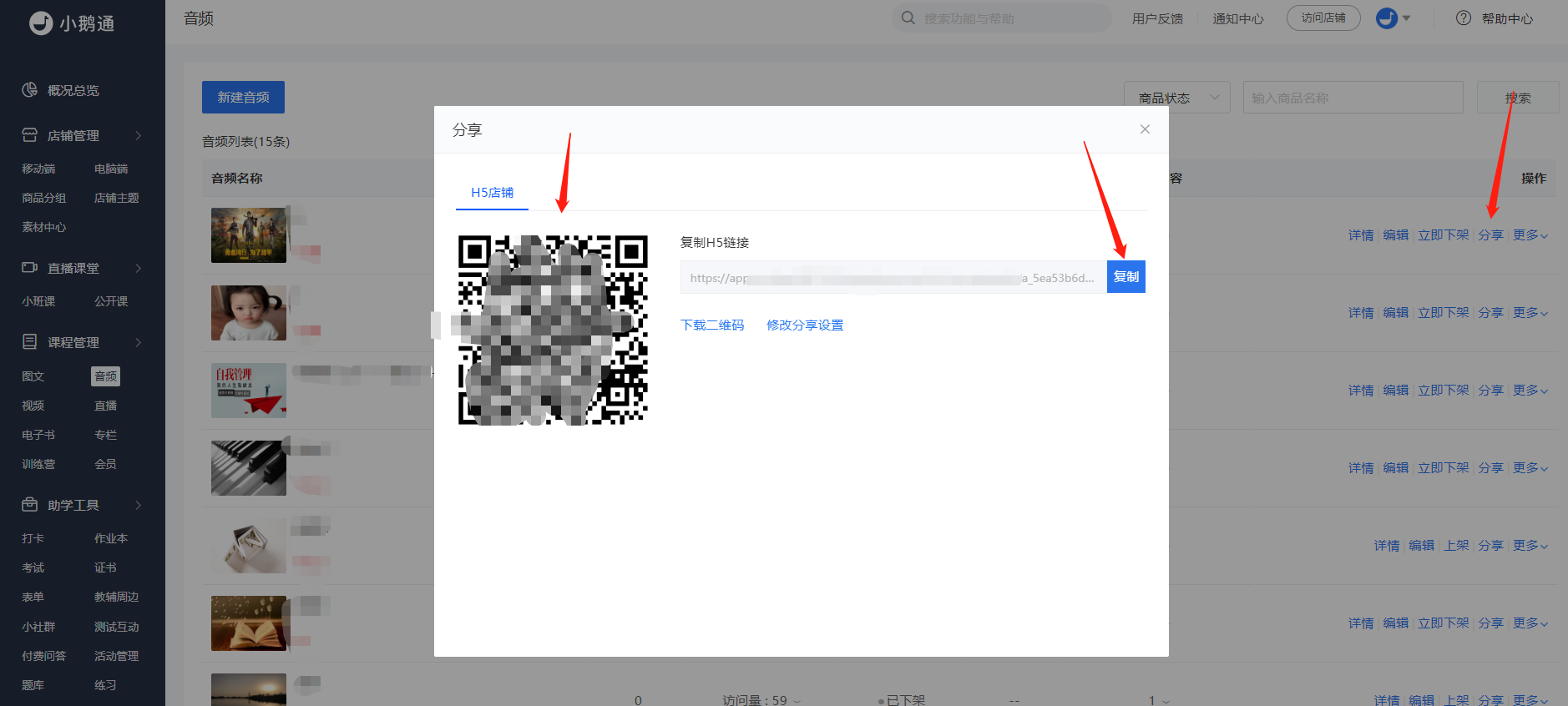Click the 下载二维码 link

712,325
